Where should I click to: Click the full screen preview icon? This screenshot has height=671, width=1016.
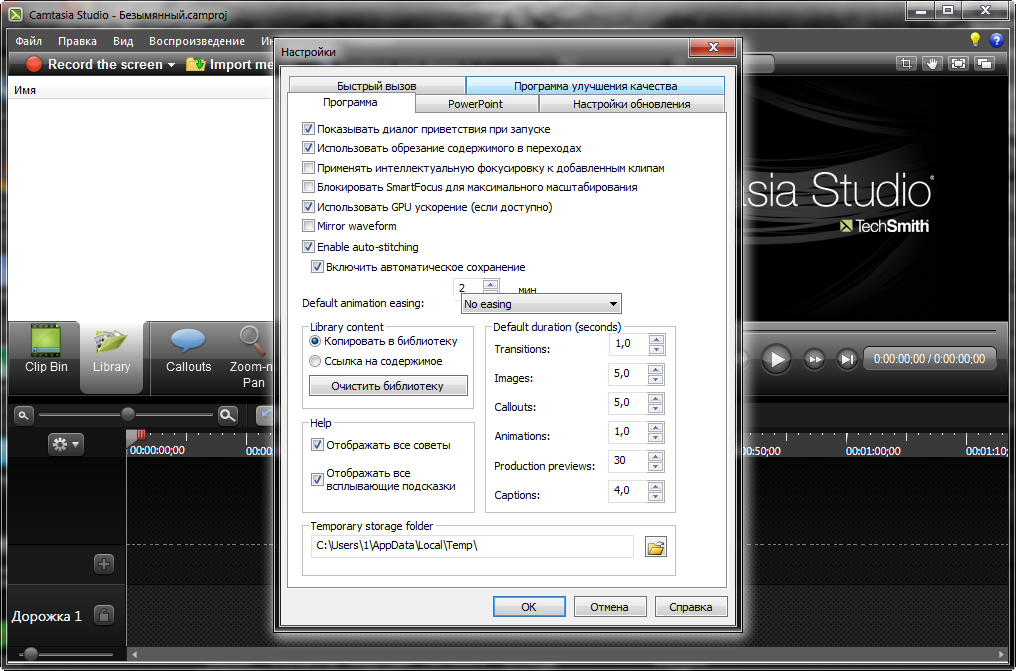point(958,63)
